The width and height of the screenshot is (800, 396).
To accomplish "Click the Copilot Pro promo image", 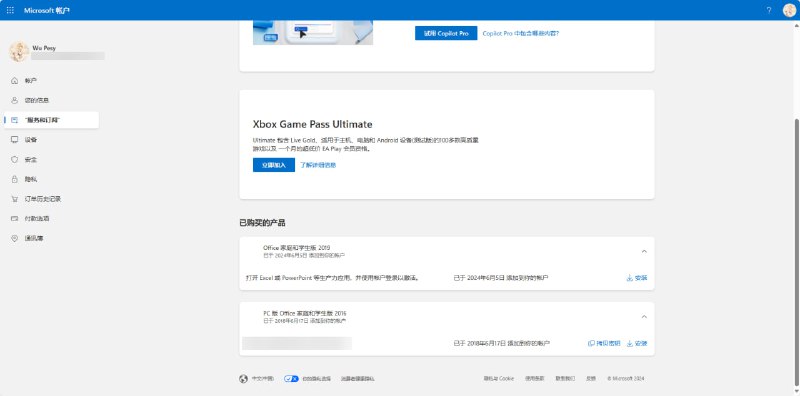I will tap(313, 33).
